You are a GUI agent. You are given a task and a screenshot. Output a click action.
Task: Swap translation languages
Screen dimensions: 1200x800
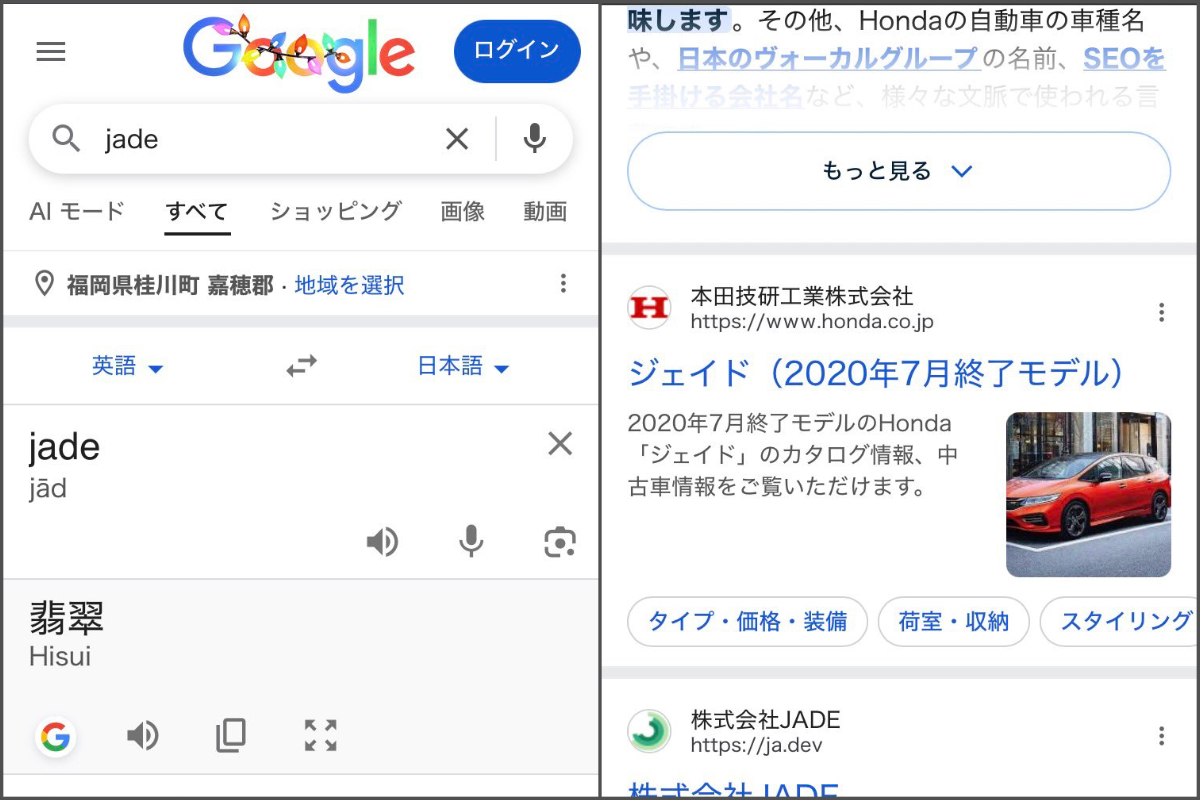point(301,367)
